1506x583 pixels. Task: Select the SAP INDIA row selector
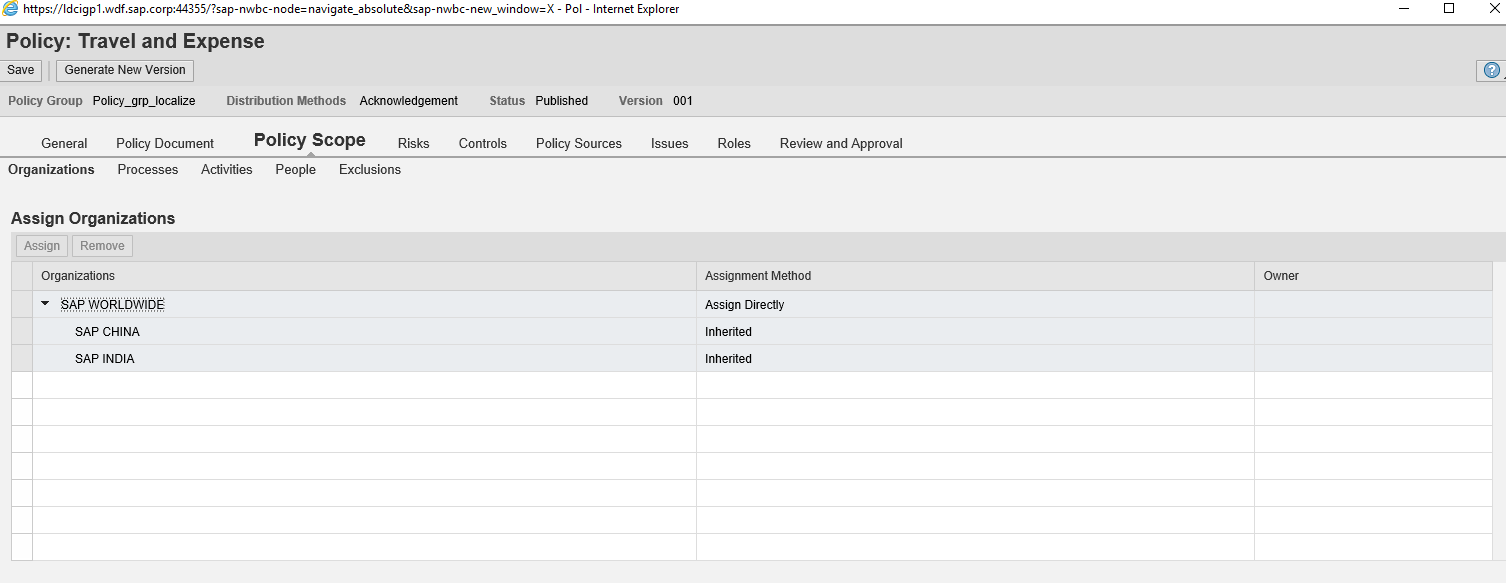click(x=22, y=359)
